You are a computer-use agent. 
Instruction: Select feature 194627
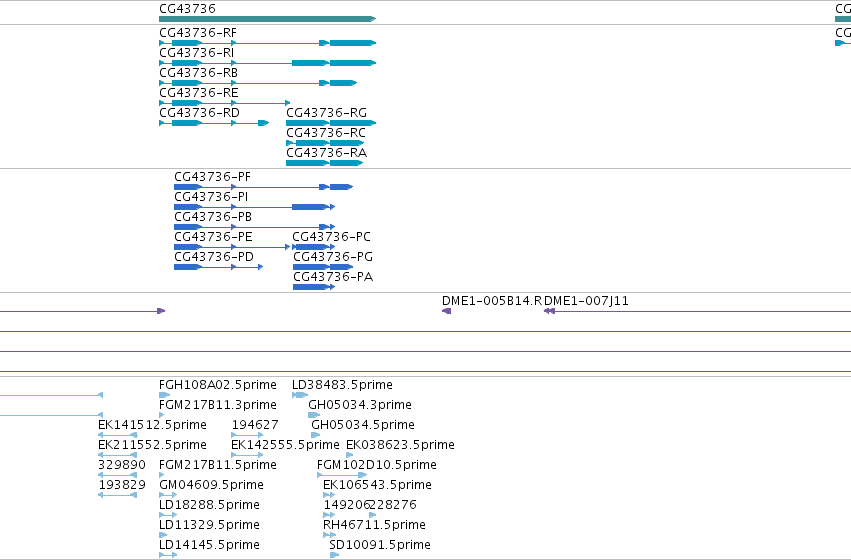[247, 435]
